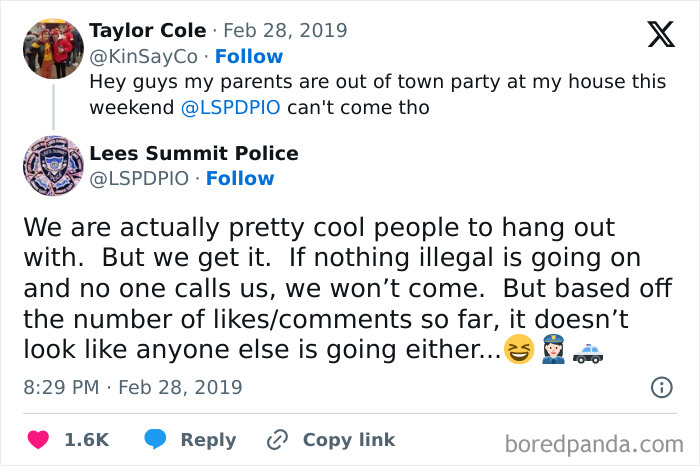Open the tweet info circle icon
The height and width of the screenshot is (466, 700).
(661, 387)
